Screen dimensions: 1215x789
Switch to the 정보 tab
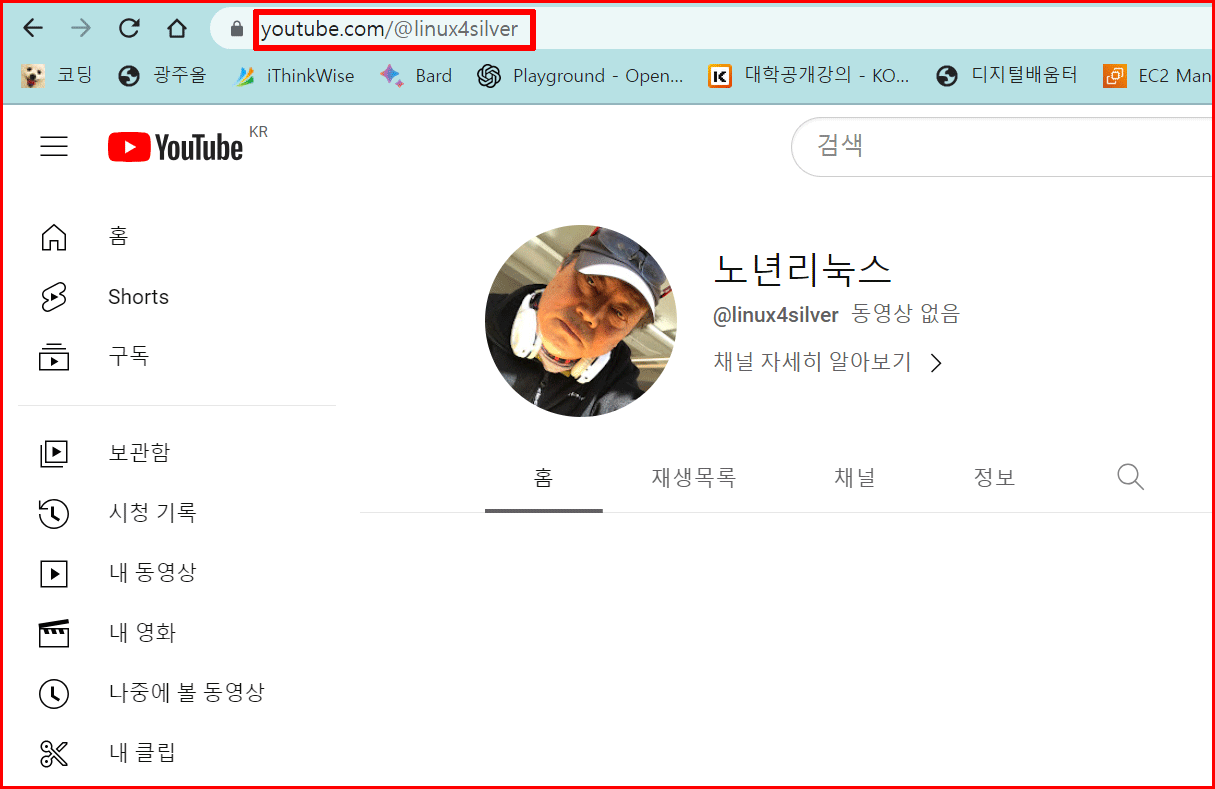tap(995, 479)
